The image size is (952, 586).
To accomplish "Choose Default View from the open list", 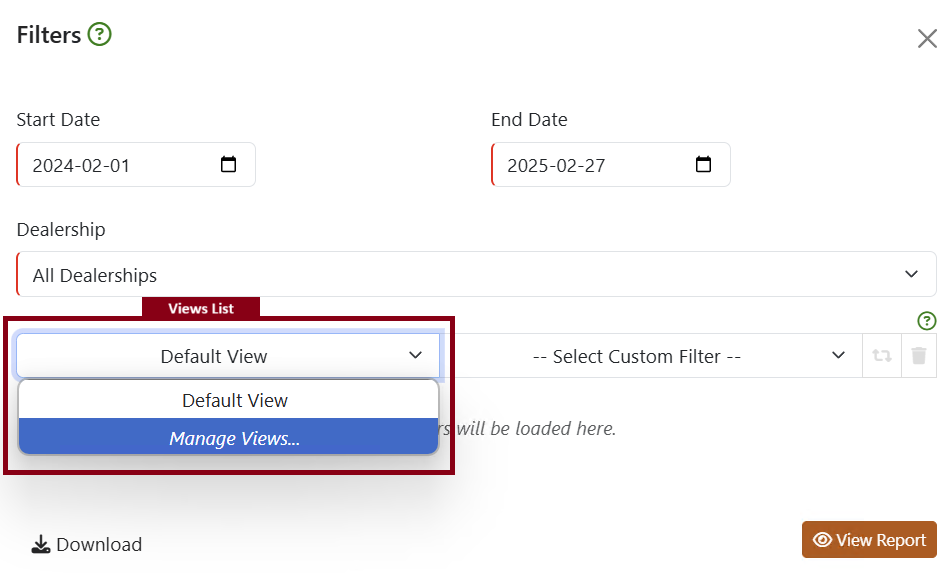I will click(234, 400).
